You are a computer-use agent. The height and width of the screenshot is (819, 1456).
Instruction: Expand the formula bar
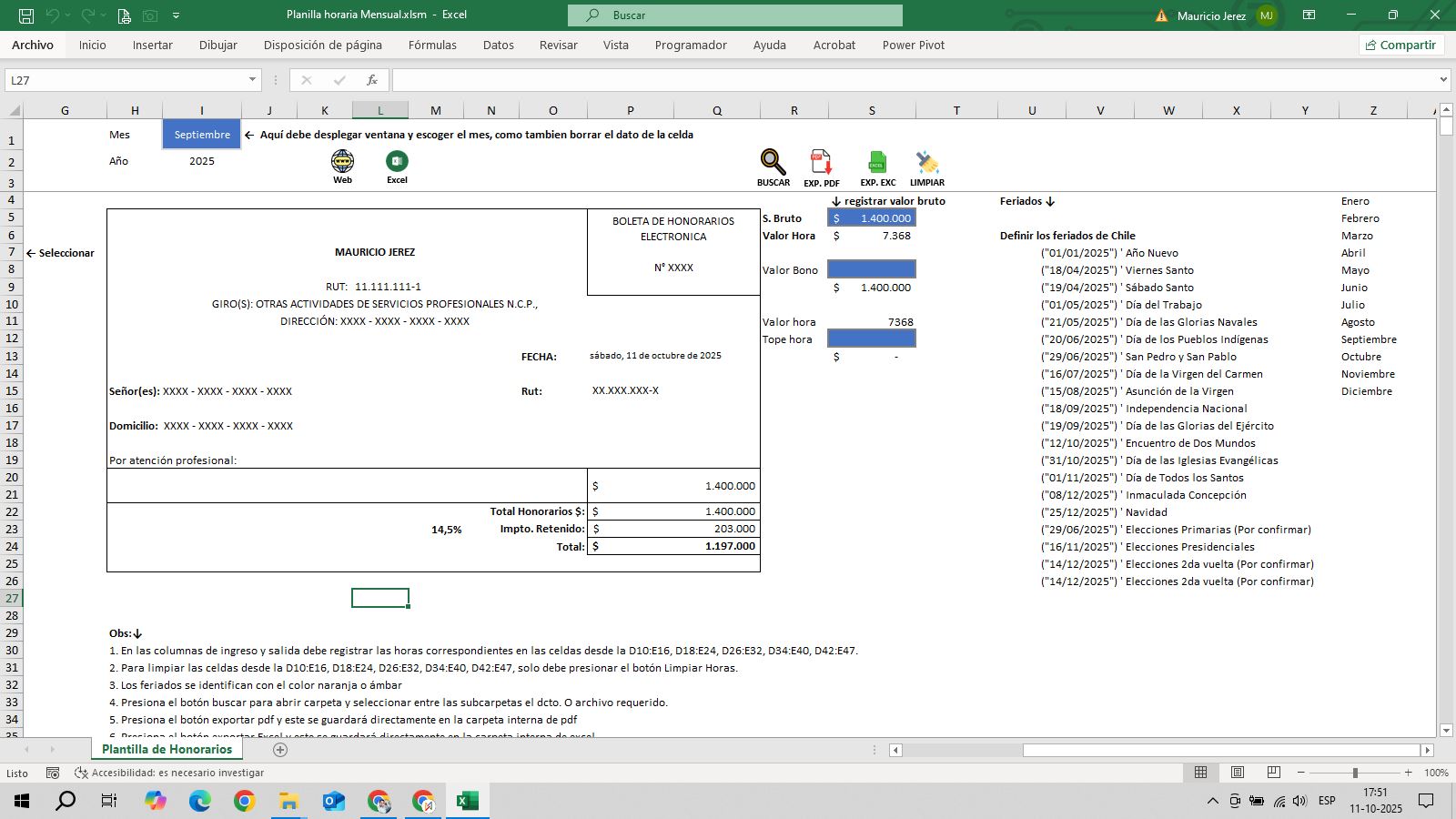[1443, 80]
